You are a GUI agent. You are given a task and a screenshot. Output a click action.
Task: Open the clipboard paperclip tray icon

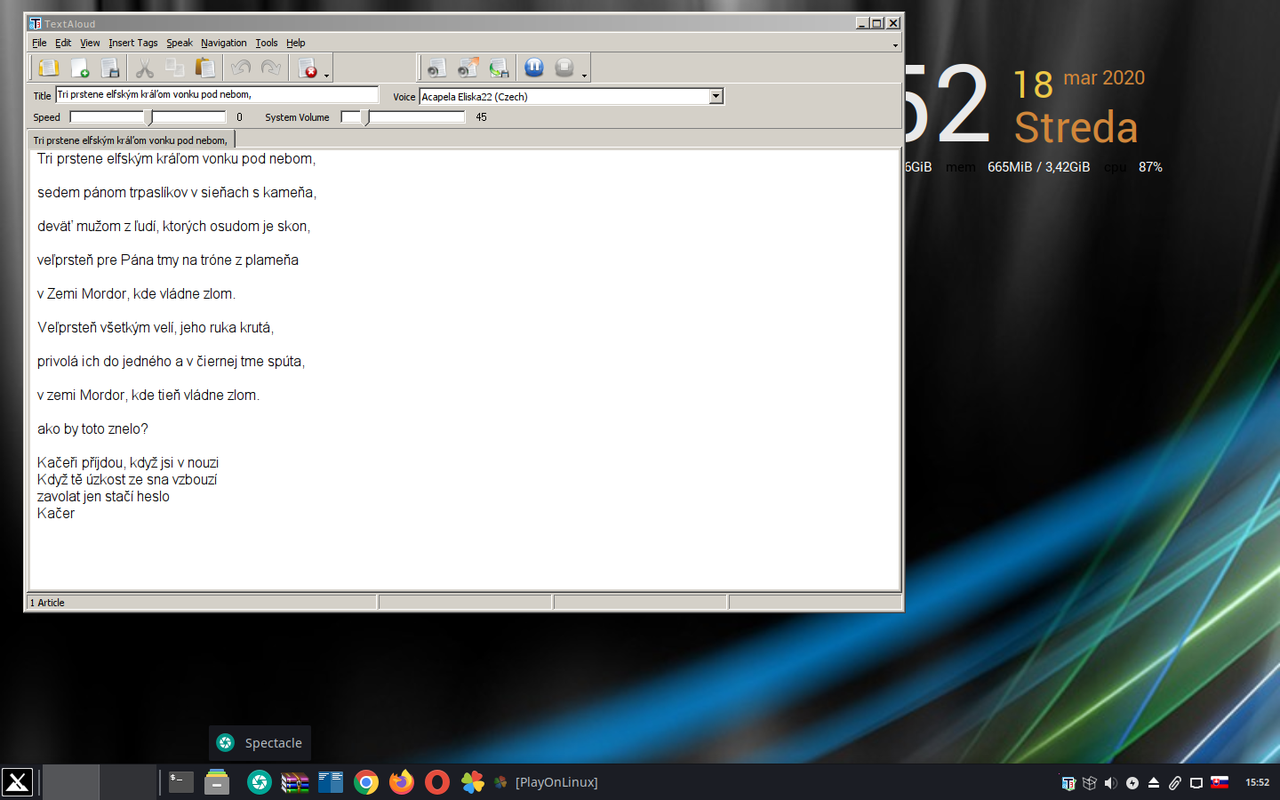(x=1175, y=783)
